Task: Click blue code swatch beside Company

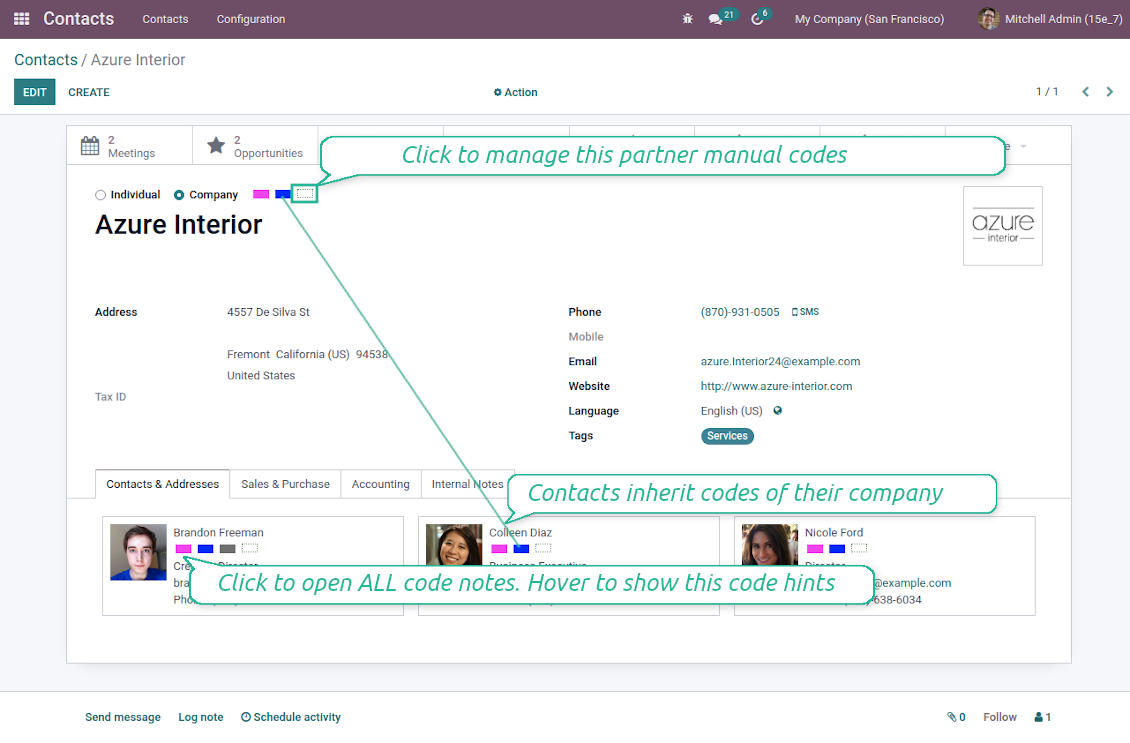Action: click(x=282, y=195)
